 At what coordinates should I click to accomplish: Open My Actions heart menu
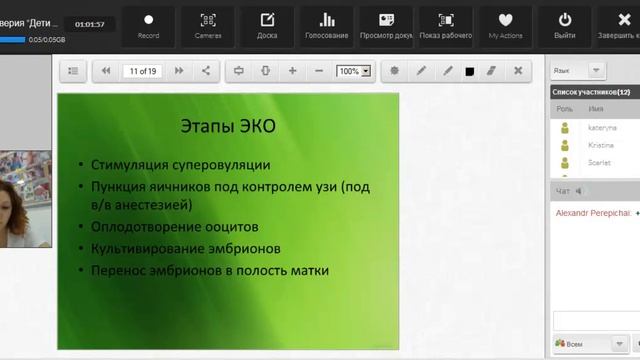point(505,27)
